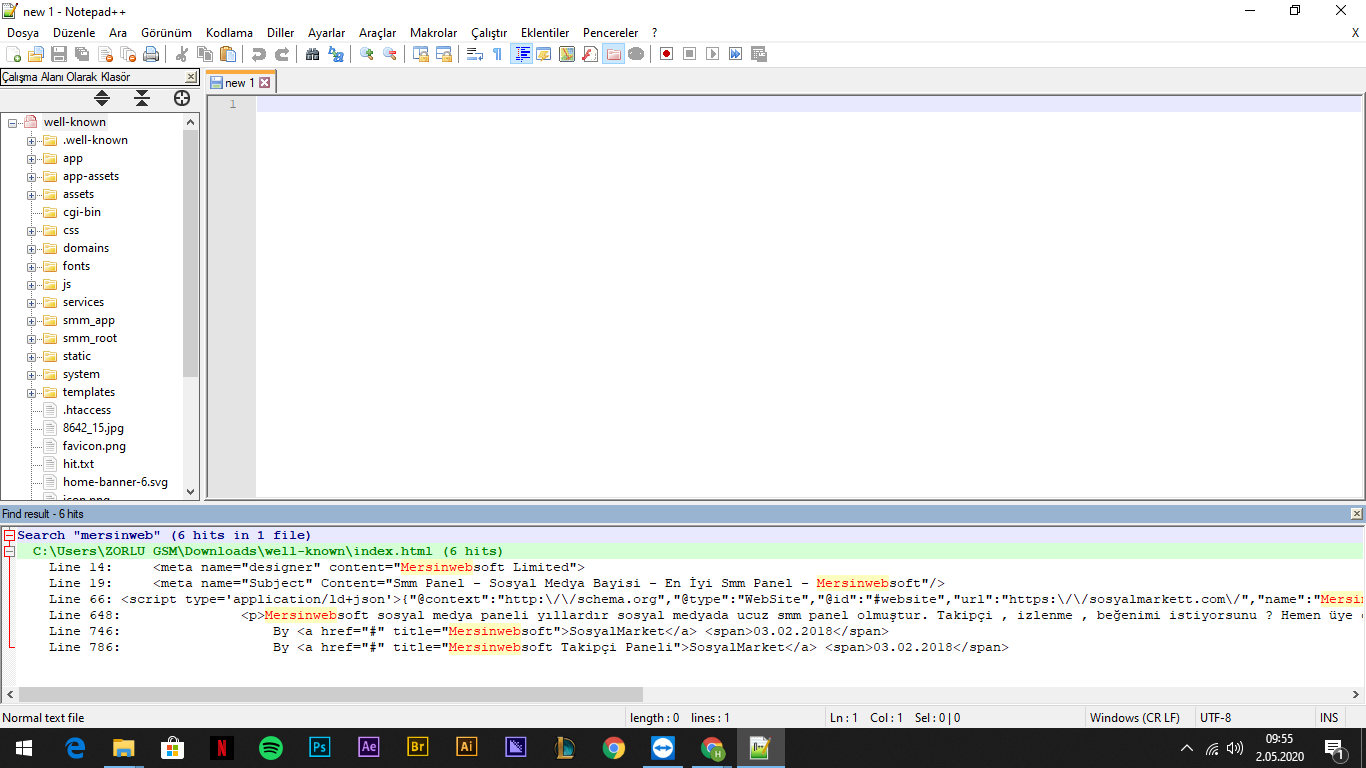Screen dimensions: 1366x768
Task: Expand the .well-known subfolder
Action: click(32, 140)
